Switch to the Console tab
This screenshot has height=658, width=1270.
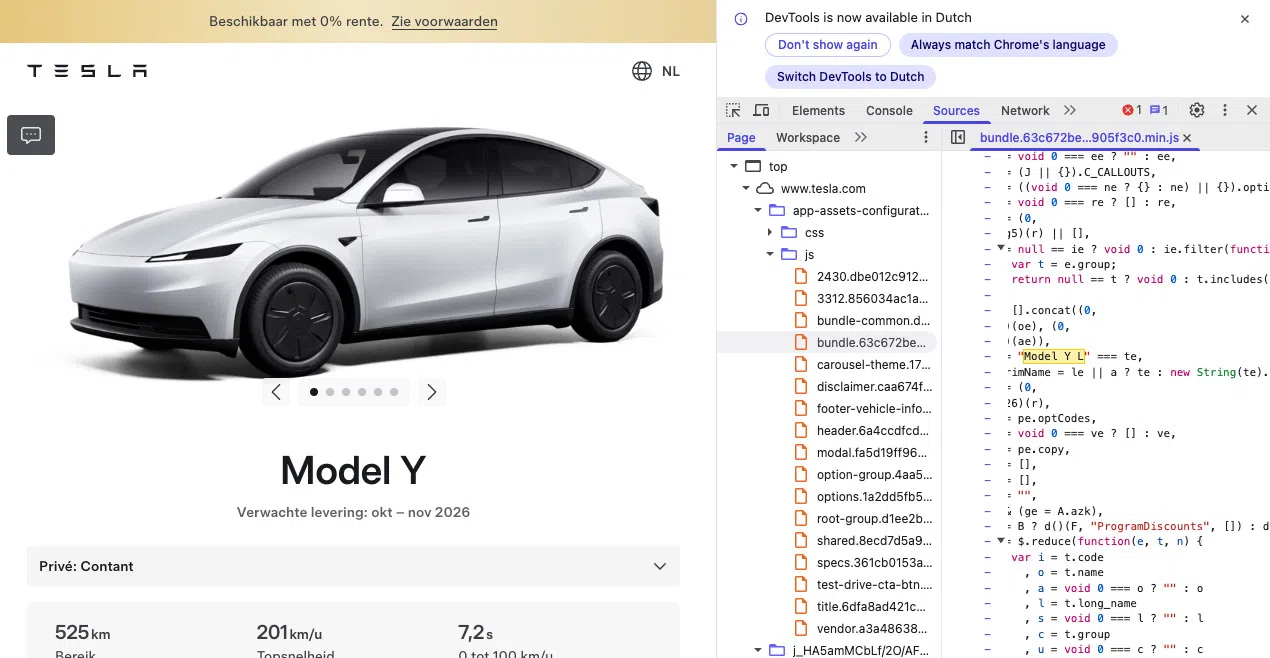coord(889,111)
